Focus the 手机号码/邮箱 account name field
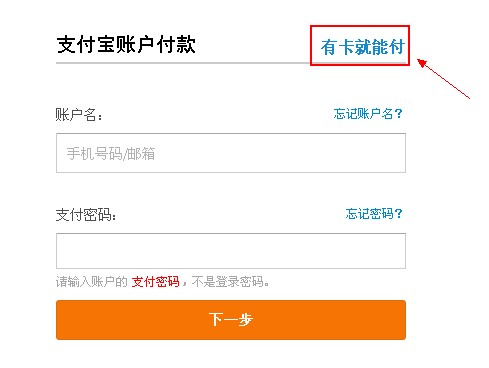 click(x=231, y=153)
